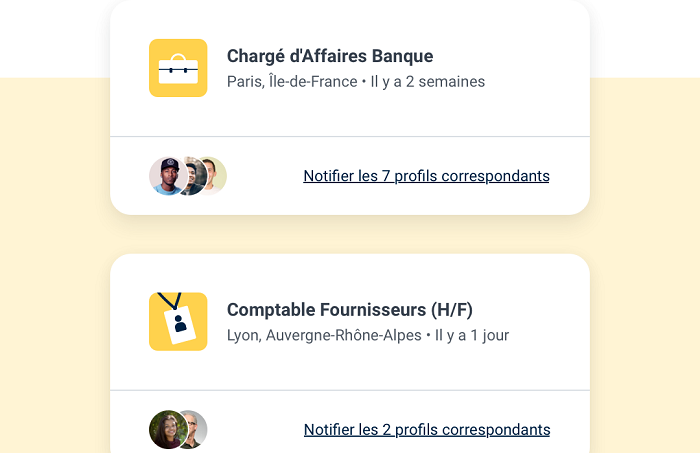Screen dimensions: 700x453
Task: Click the "Lyon, Auvergne-Rhône-Alpes" location text
Action: (x=325, y=335)
